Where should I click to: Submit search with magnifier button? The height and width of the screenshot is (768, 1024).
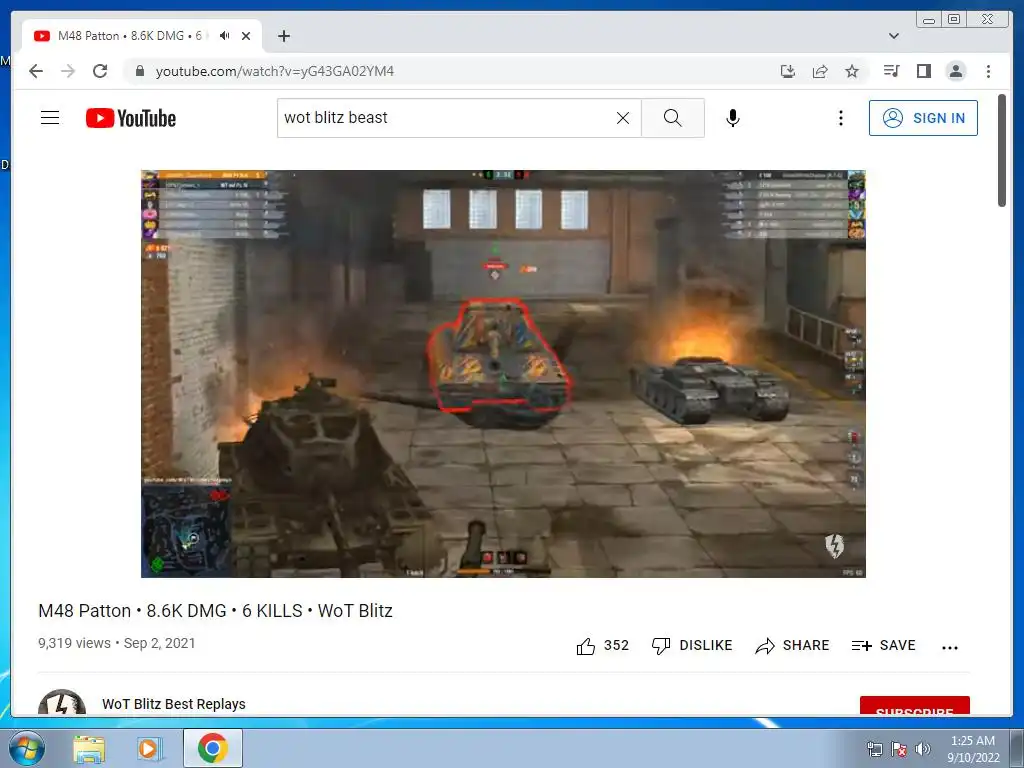click(673, 118)
